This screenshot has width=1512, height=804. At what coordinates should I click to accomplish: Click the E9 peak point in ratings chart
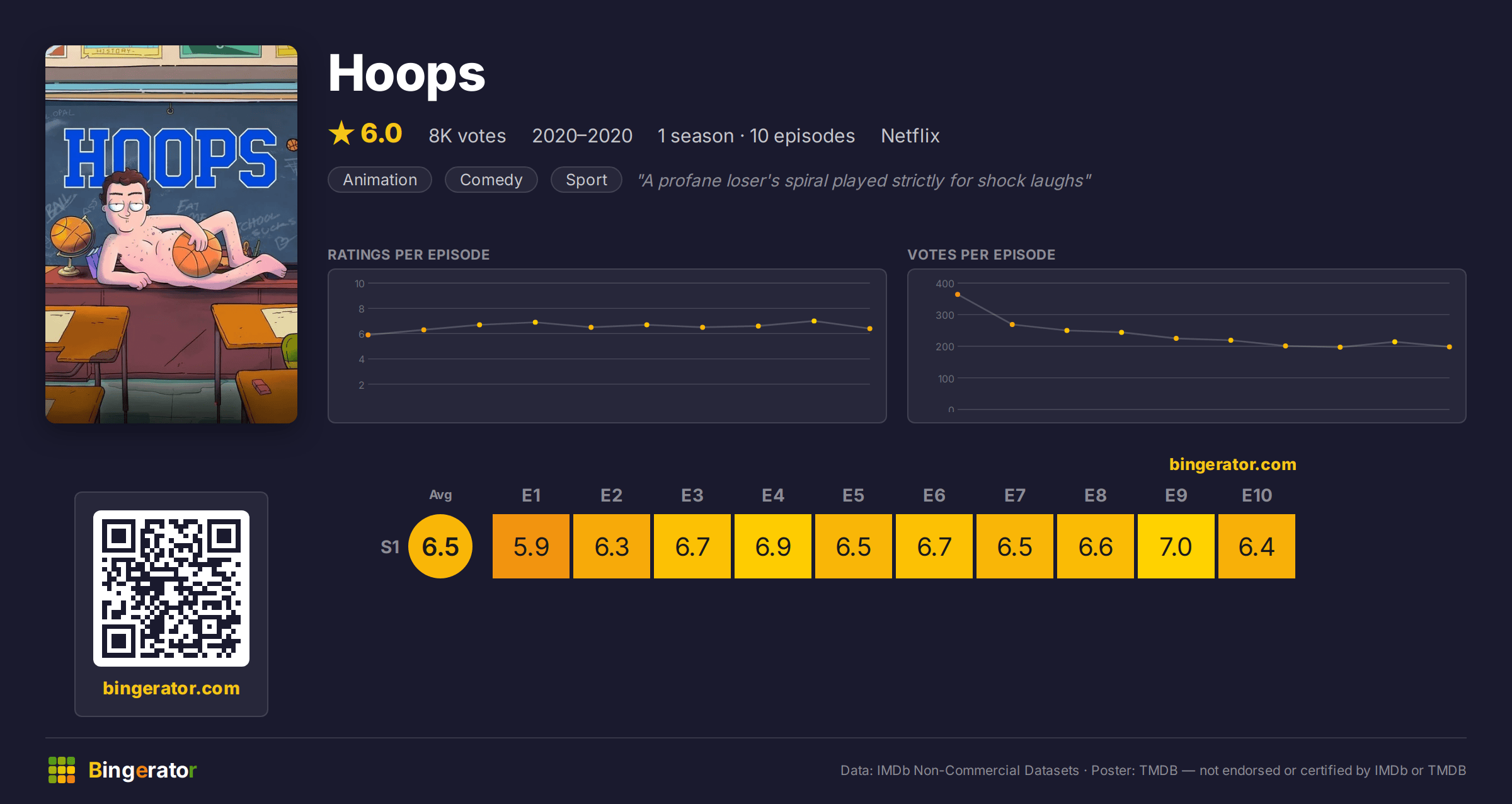pos(814,321)
